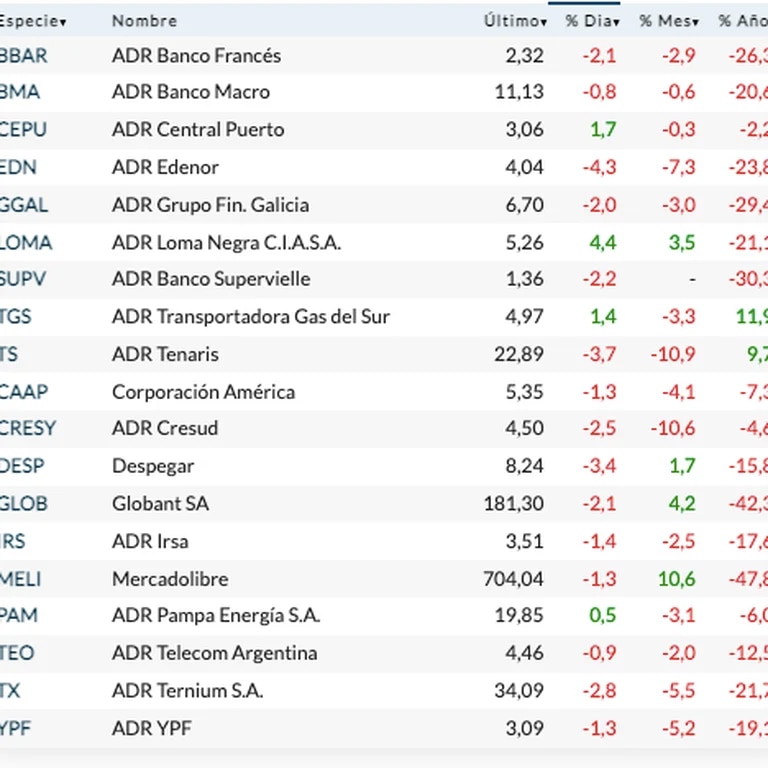Open the YPF ticker link
768x768 pixels.
coord(15,729)
